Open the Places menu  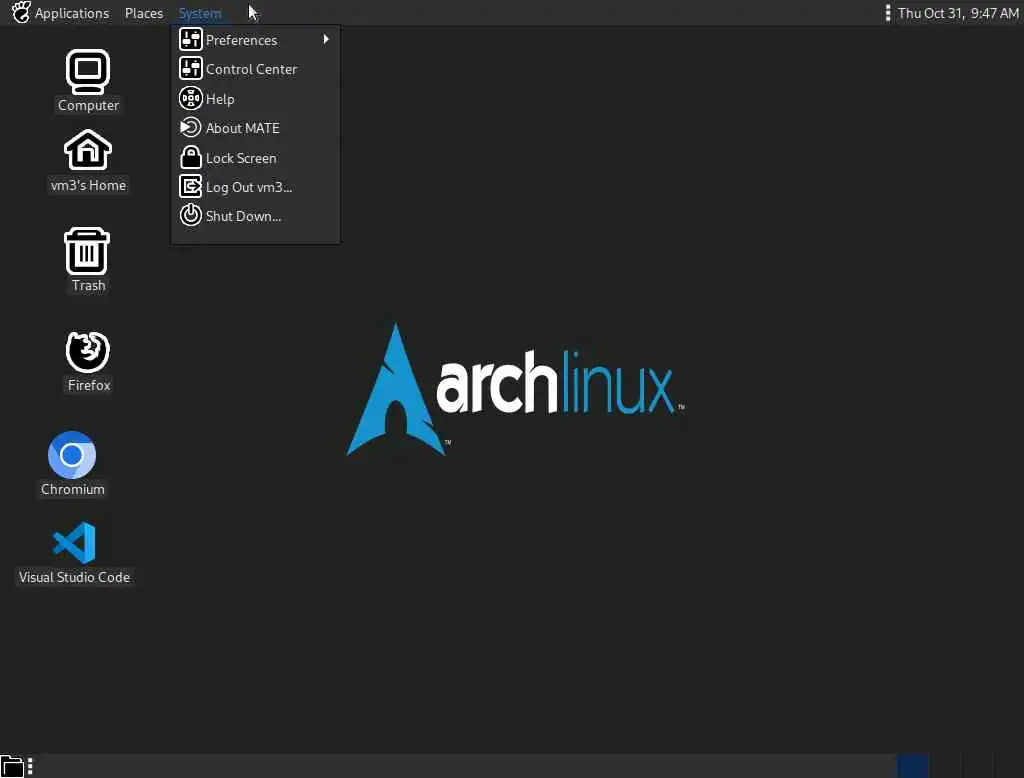pyautogui.click(x=144, y=13)
